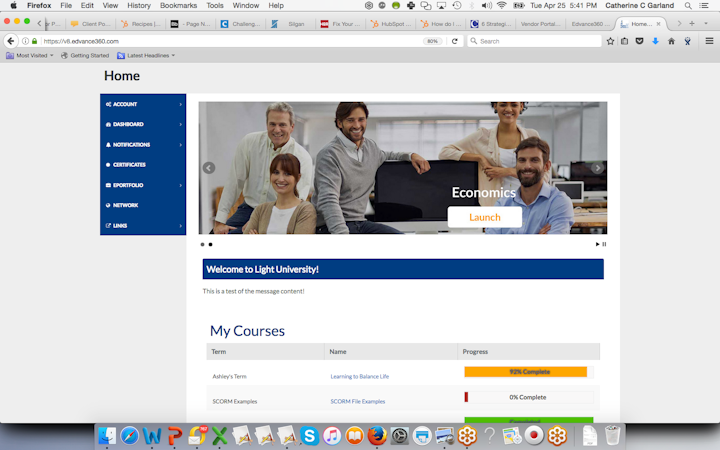Click the 0% Complete progress bar
Image resolution: width=720 pixels, height=450 pixels.
tap(529, 397)
